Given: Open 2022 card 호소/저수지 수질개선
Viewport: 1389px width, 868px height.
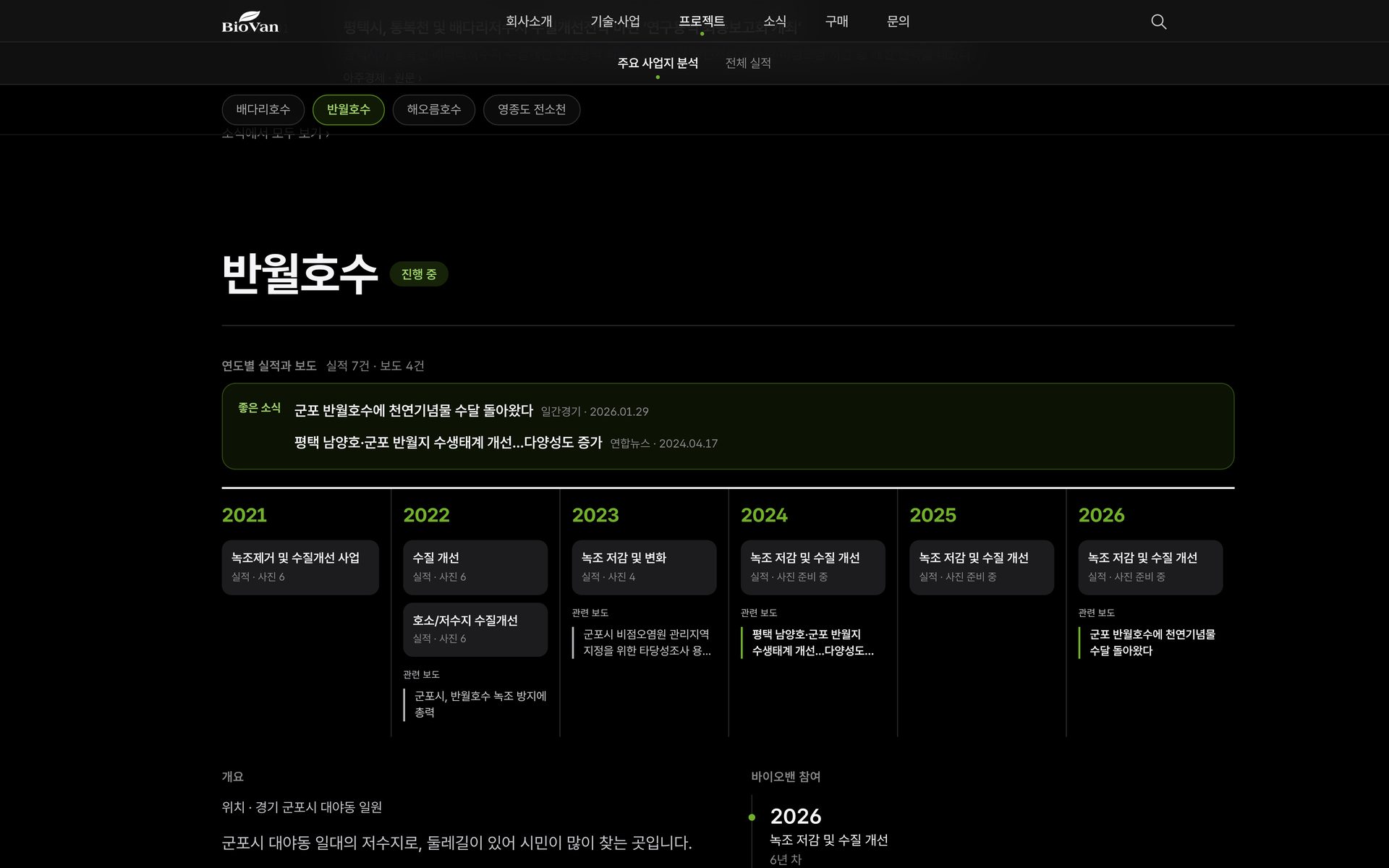Looking at the screenshot, I should tap(475, 629).
